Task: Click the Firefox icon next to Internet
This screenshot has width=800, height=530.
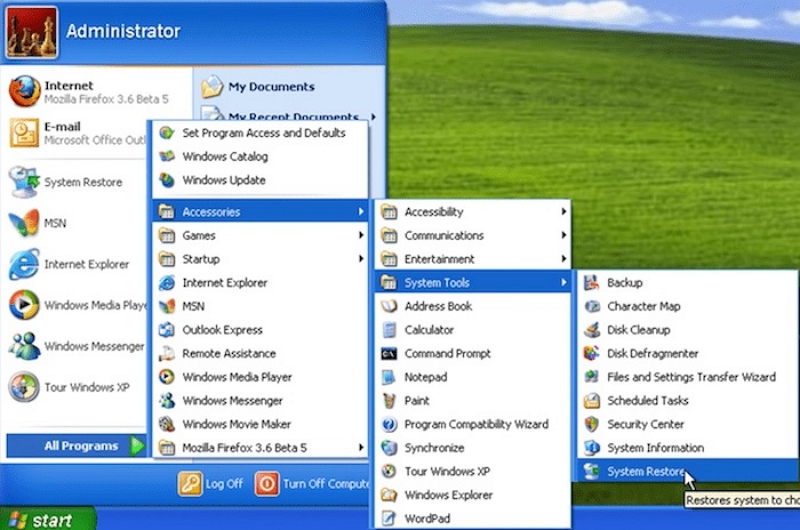Action: (24, 91)
